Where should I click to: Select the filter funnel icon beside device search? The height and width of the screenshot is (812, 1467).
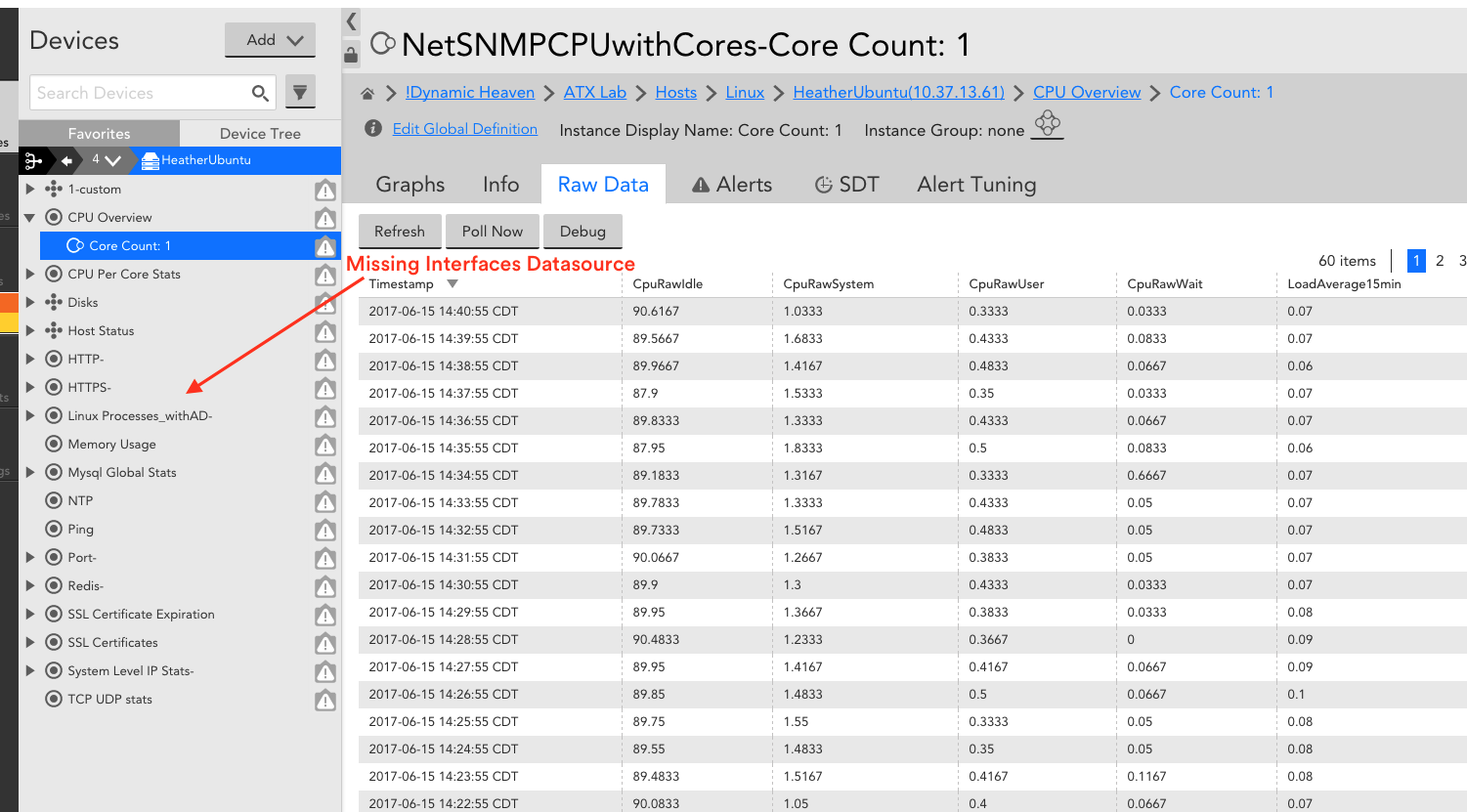[300, 91]
